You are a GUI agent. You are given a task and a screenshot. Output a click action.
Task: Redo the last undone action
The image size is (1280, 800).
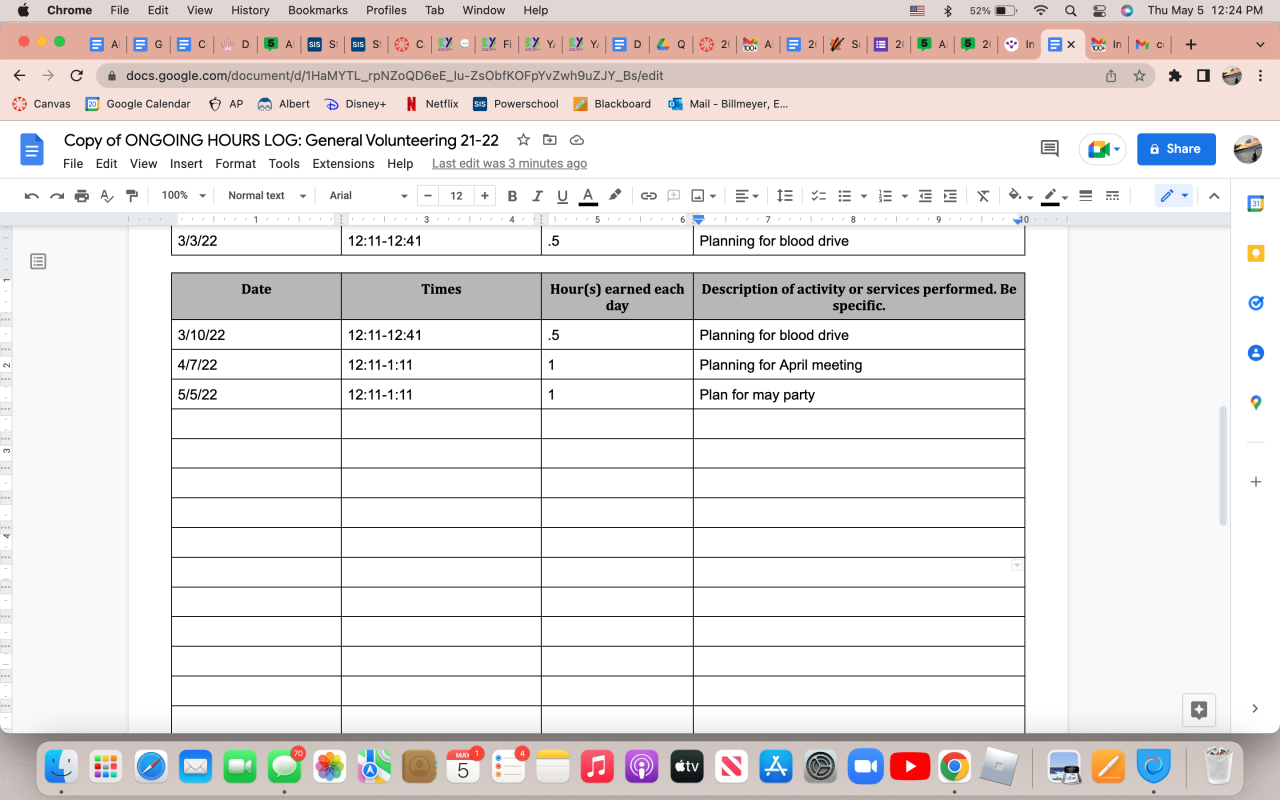(57, 196)
